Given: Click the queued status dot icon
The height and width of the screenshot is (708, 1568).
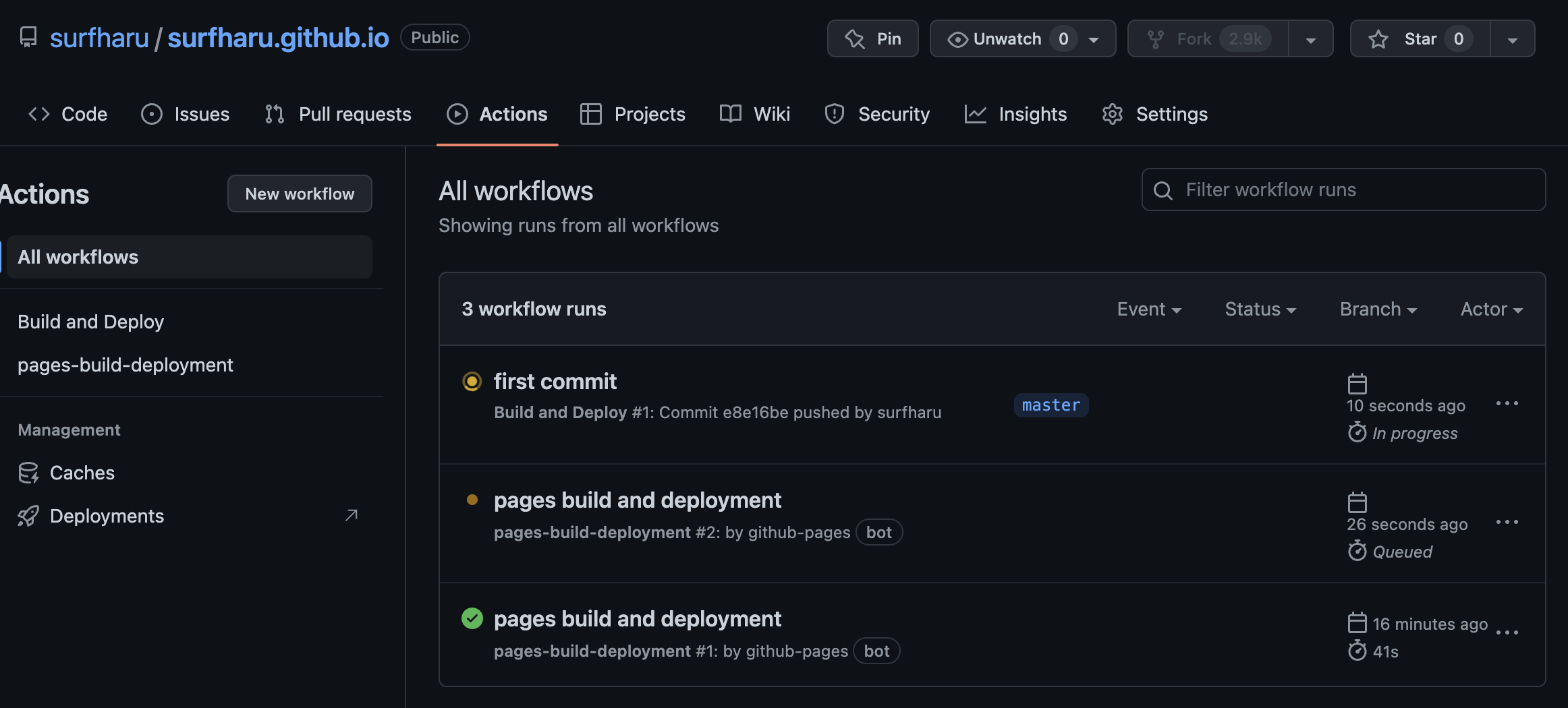Looking at the screenshot, I should click(472, 500).
